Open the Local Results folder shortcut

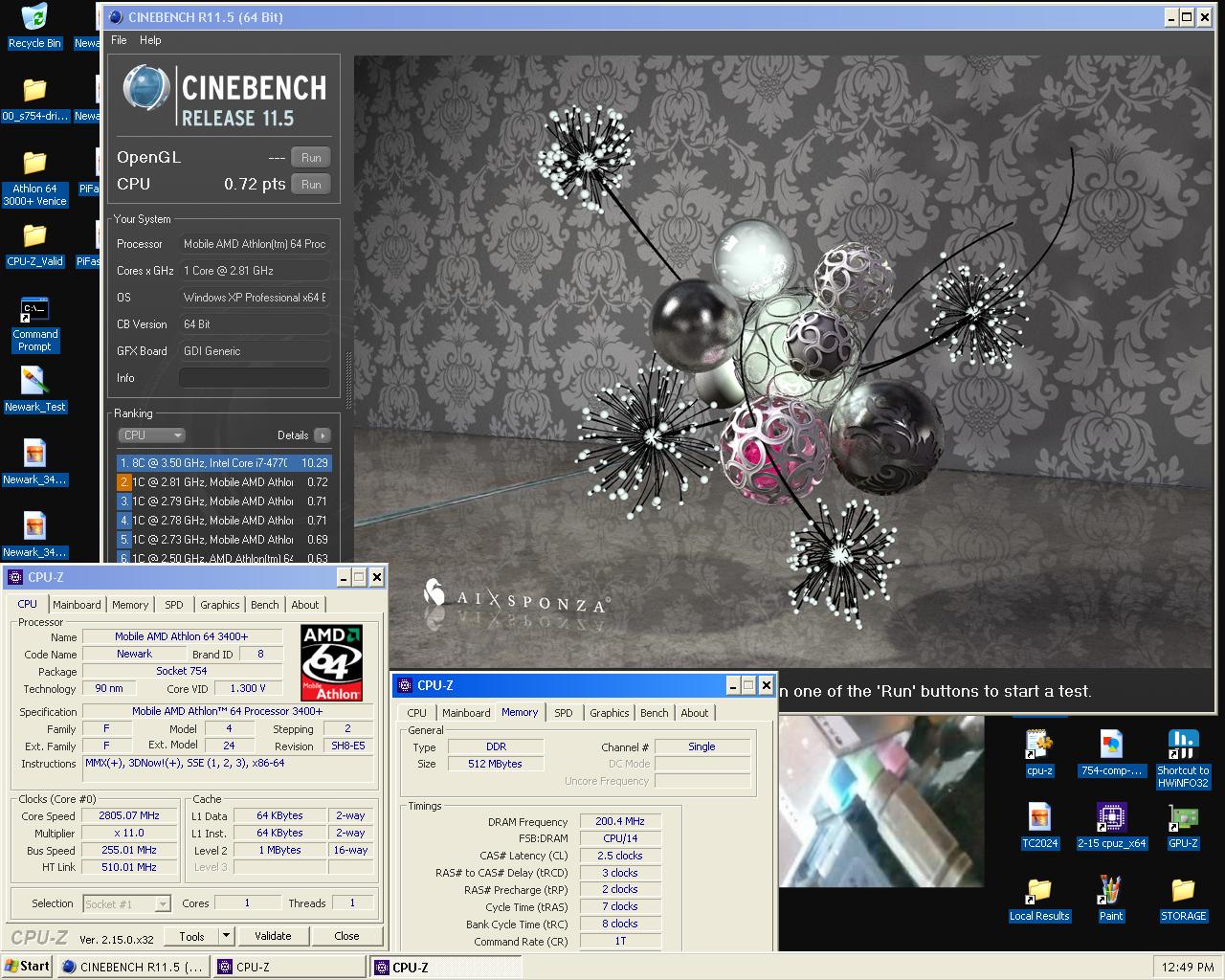tap(1039, 899)
